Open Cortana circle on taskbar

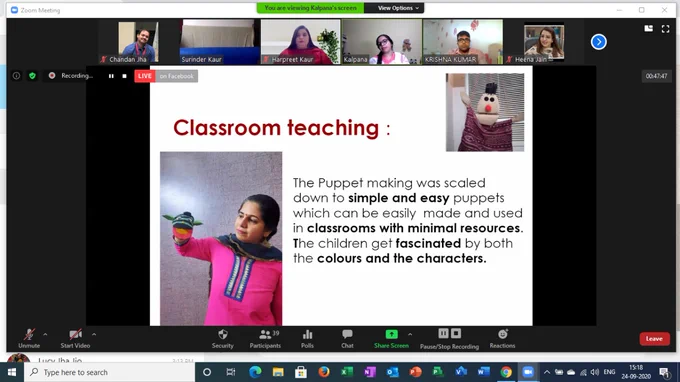207,372
